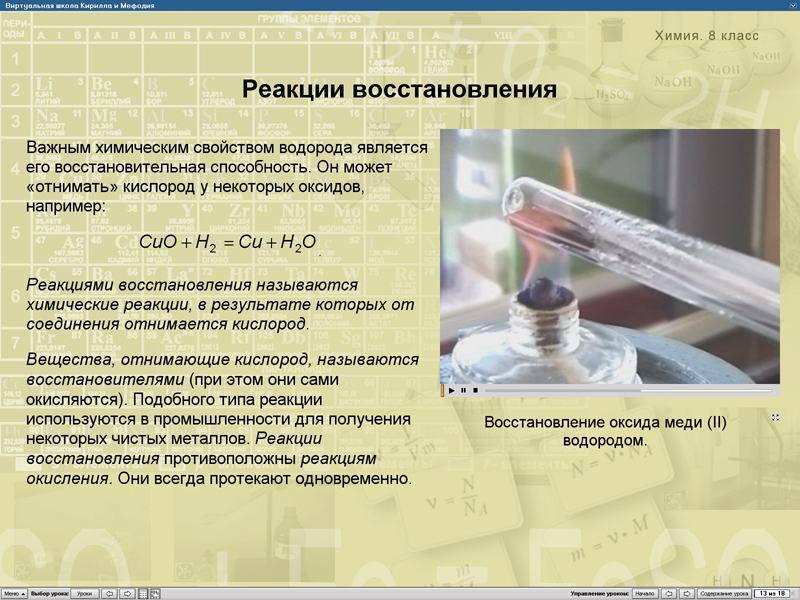Pause the copper oxide video

coord(463,390)
